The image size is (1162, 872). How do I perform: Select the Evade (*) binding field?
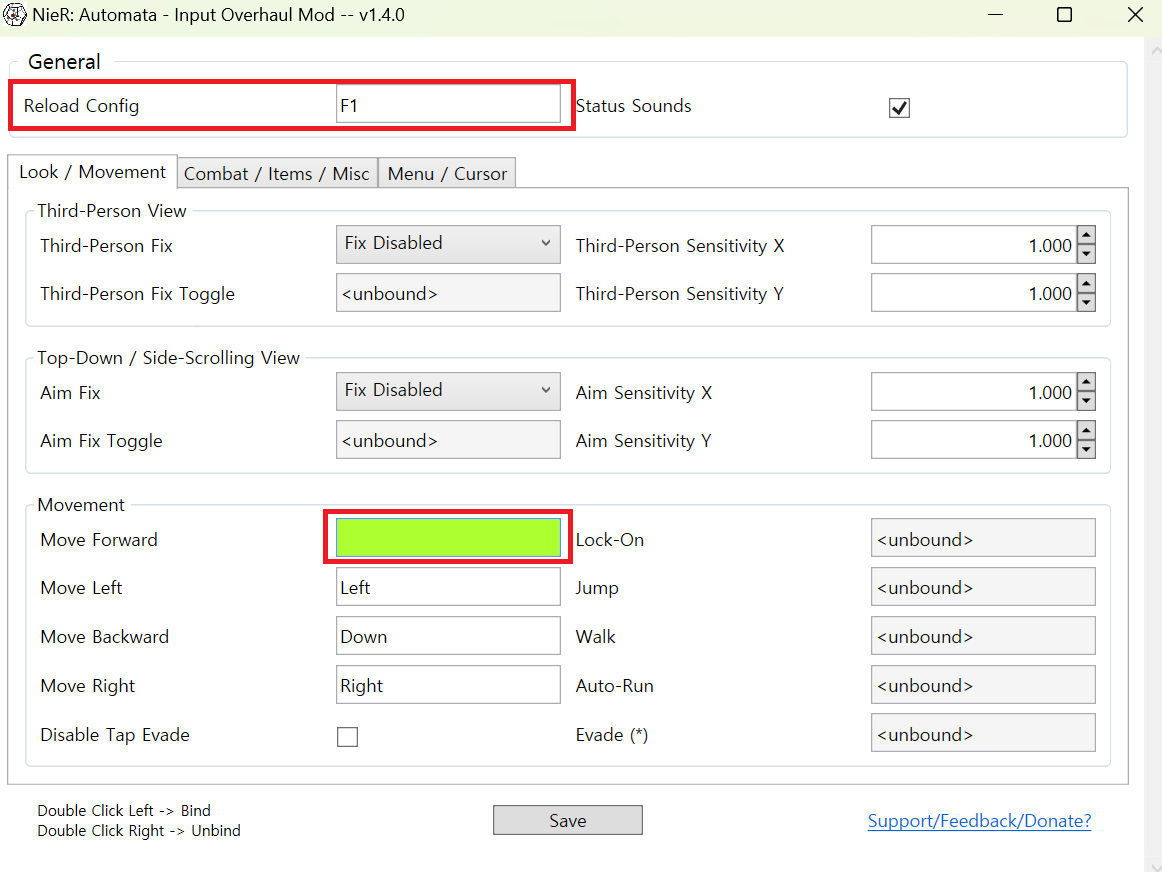click(x=983, y=733)
